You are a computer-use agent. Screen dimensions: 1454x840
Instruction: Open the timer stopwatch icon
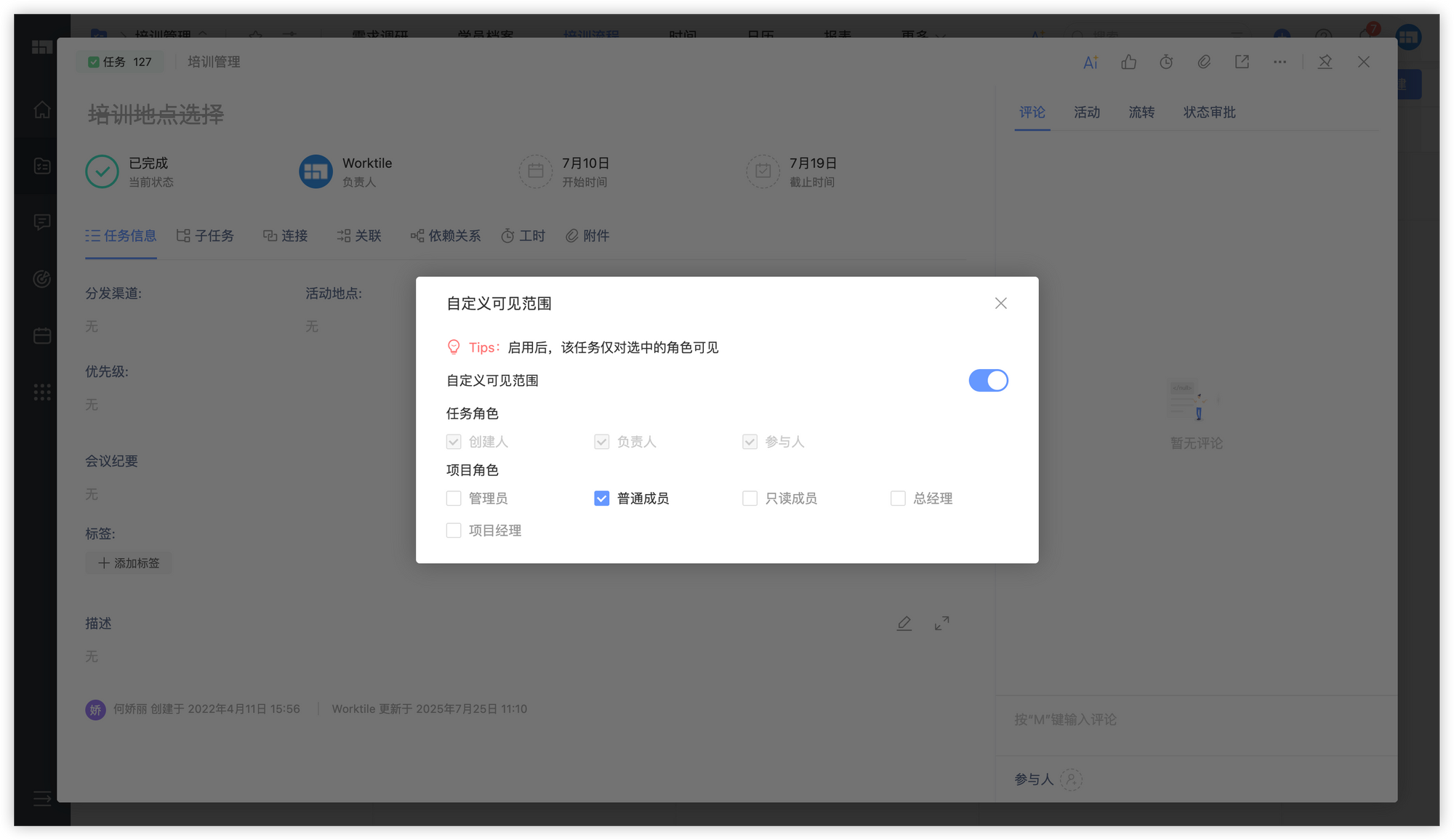tap(1166, 62)
